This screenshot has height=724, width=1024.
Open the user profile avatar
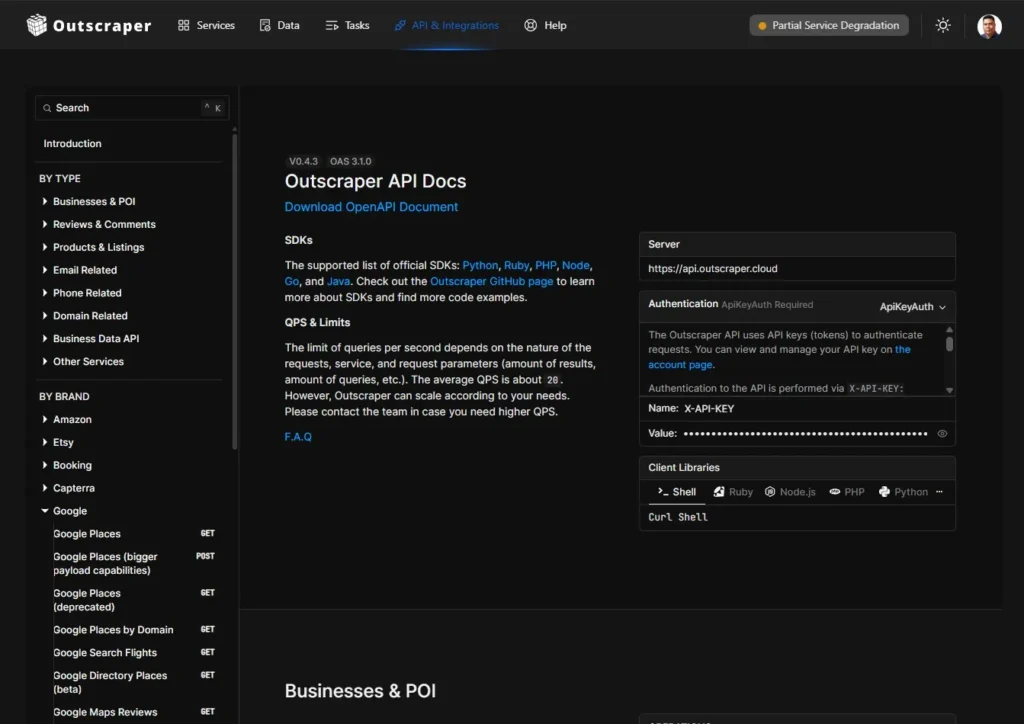click(989, 25)
